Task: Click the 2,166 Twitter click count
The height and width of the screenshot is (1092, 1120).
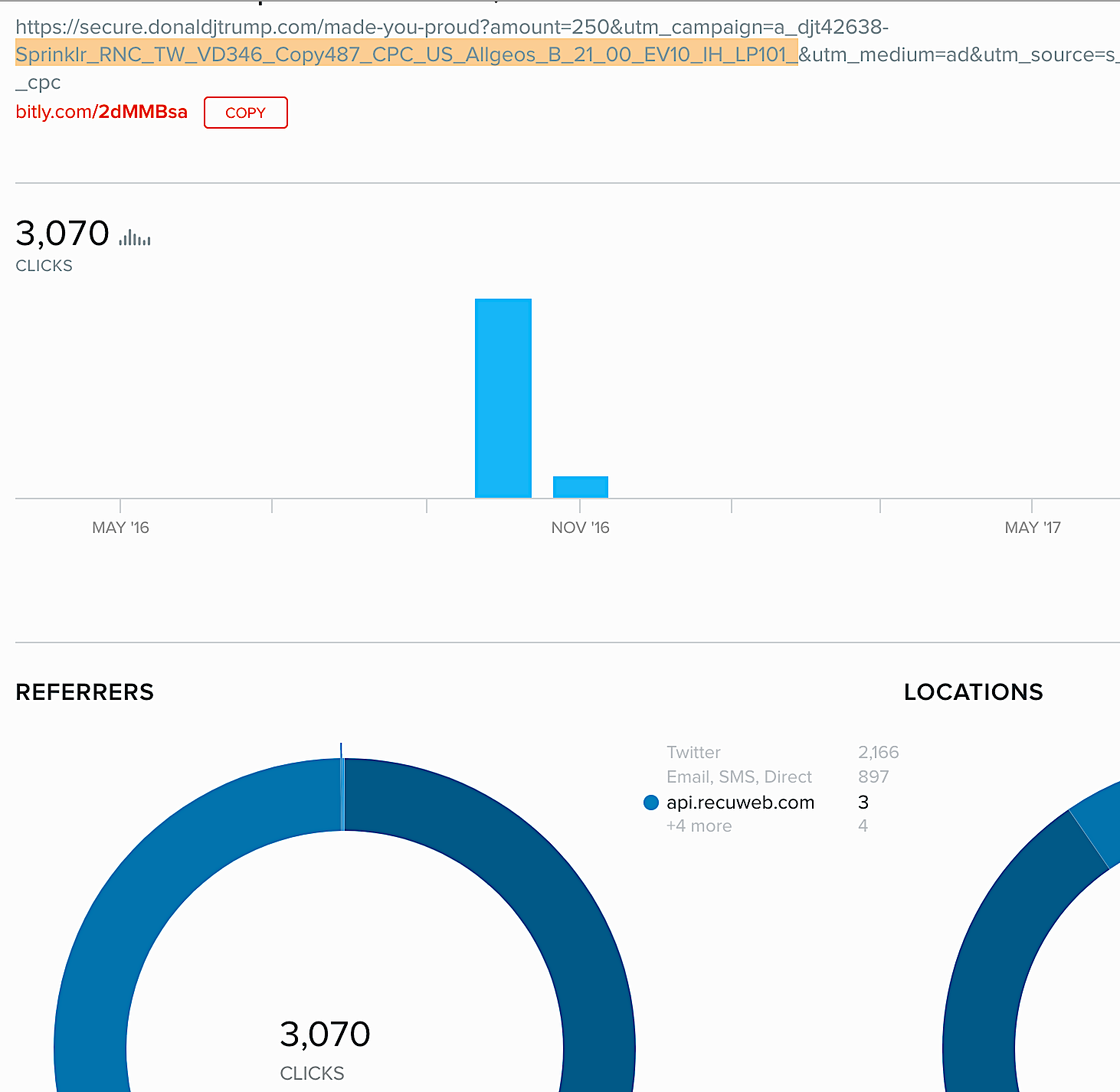Action: pos(879,752)
